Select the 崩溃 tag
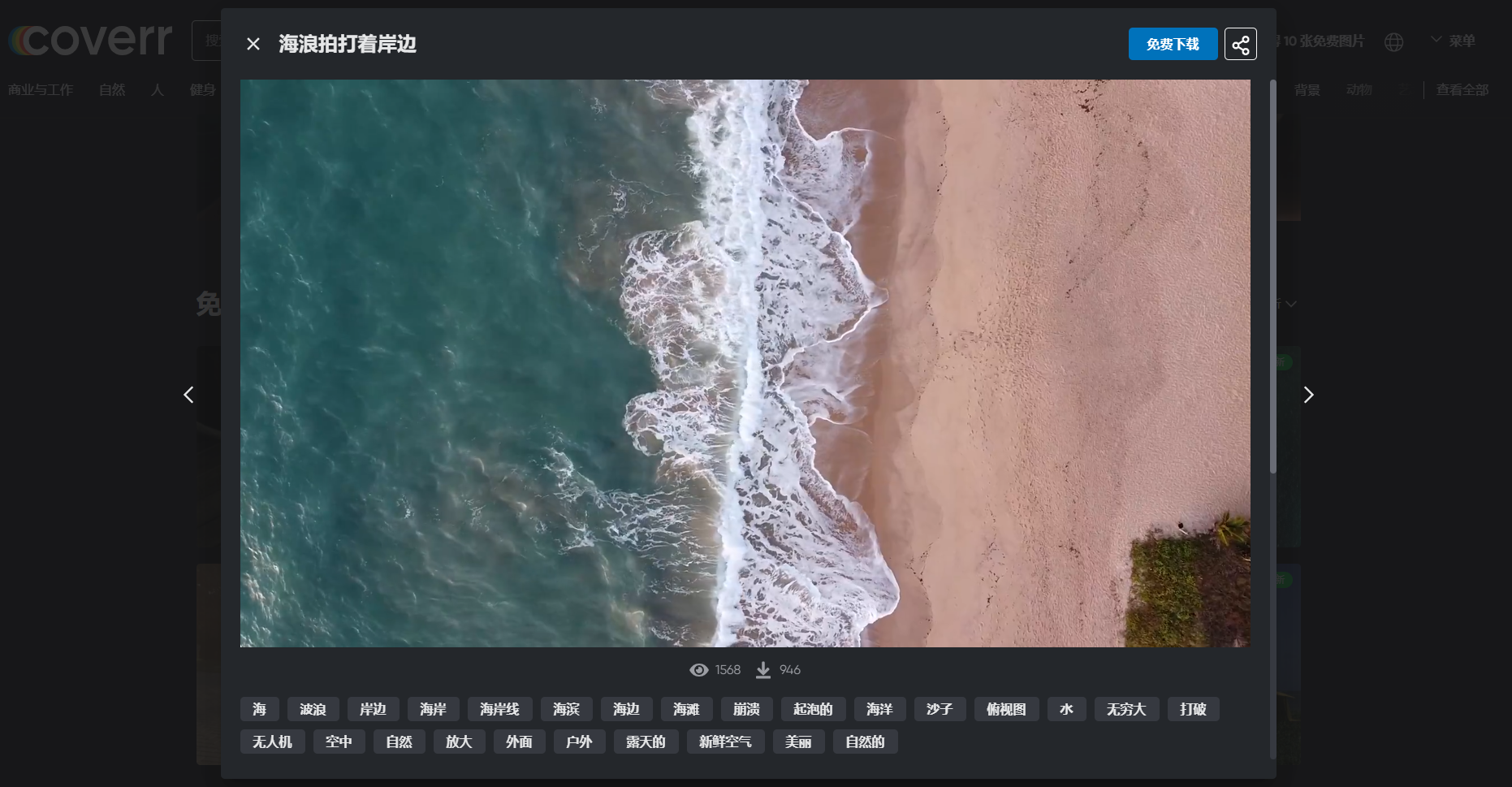The image size is (1512, 787). [x=746, y=709]
